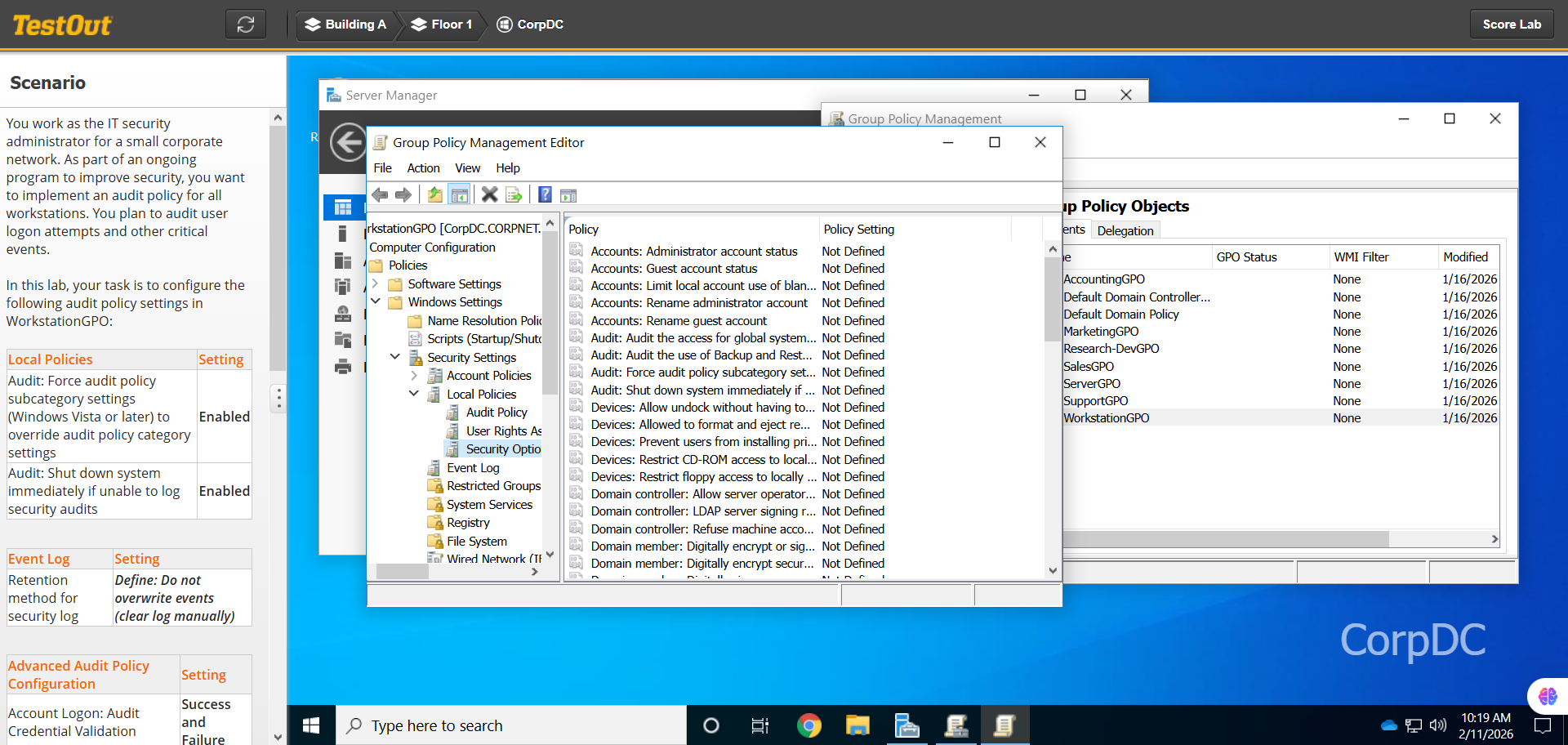
Task: Click the Windows Start button
Action: click(x=311, y=725)
